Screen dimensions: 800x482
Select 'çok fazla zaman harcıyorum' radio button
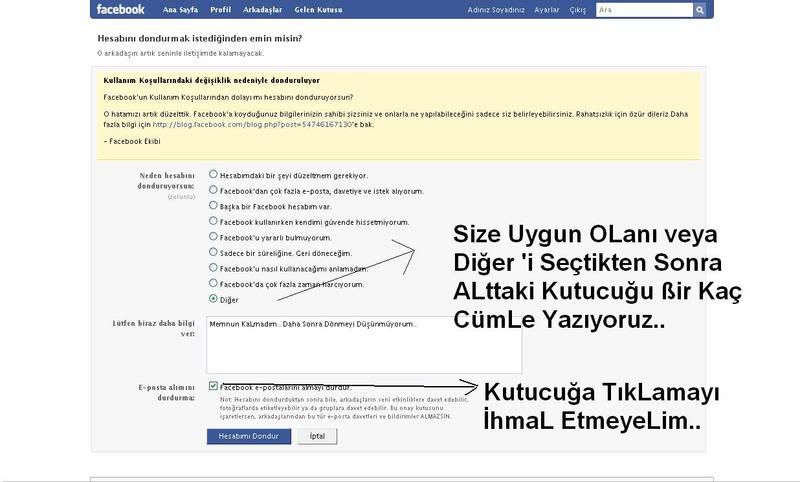[x=213, y=283]
